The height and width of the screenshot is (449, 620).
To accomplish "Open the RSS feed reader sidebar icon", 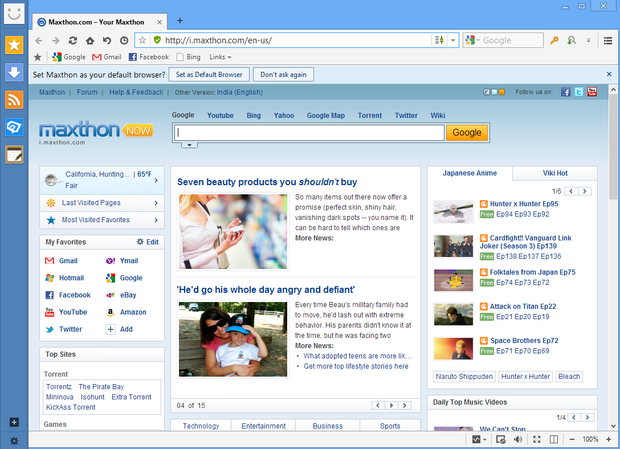I will click(x=14, y=100).
